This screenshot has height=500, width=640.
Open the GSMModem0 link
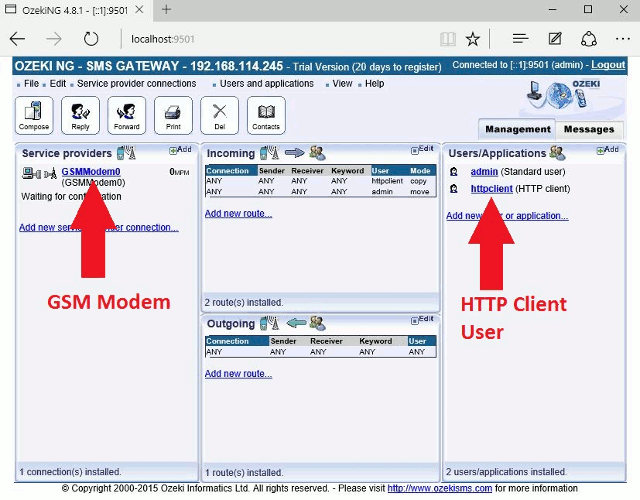coord(91,172)
